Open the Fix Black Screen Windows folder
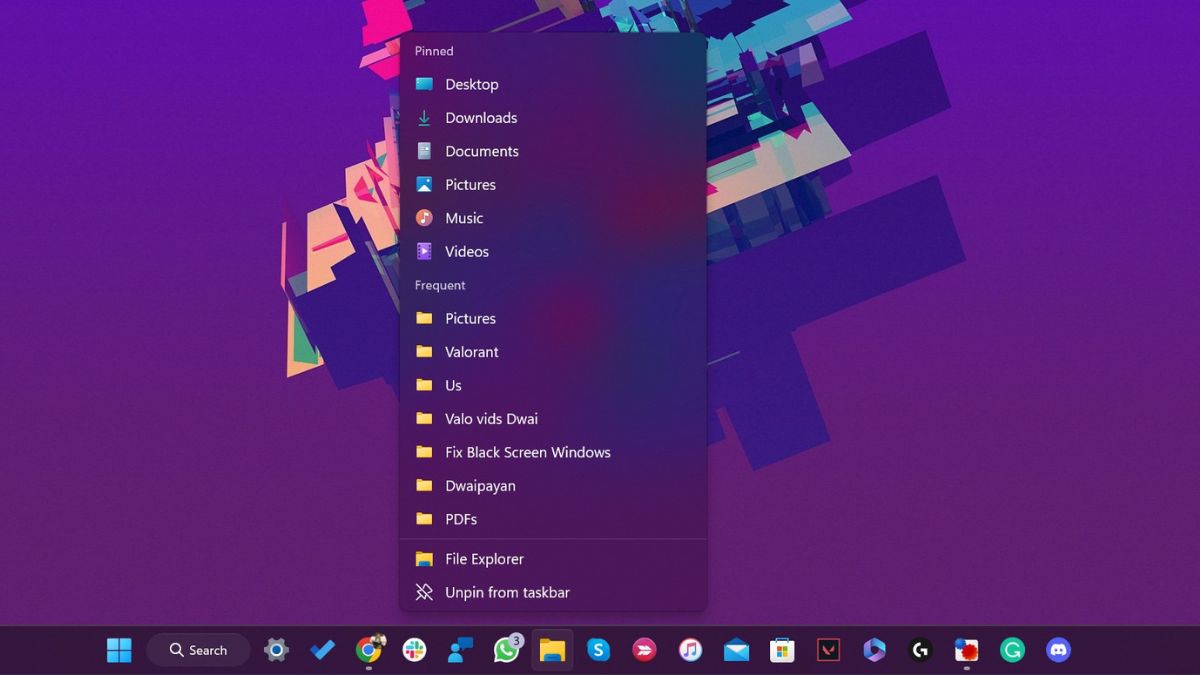1200x675 pixels. tap(527, 452)
